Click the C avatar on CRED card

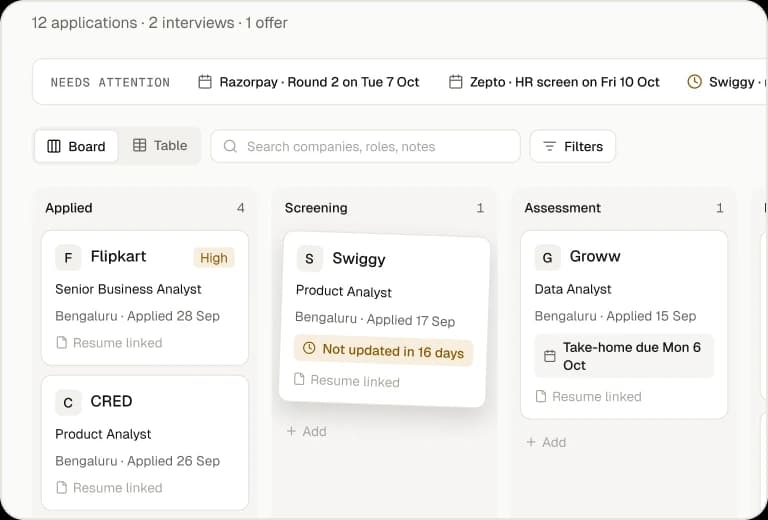[68, 402]
